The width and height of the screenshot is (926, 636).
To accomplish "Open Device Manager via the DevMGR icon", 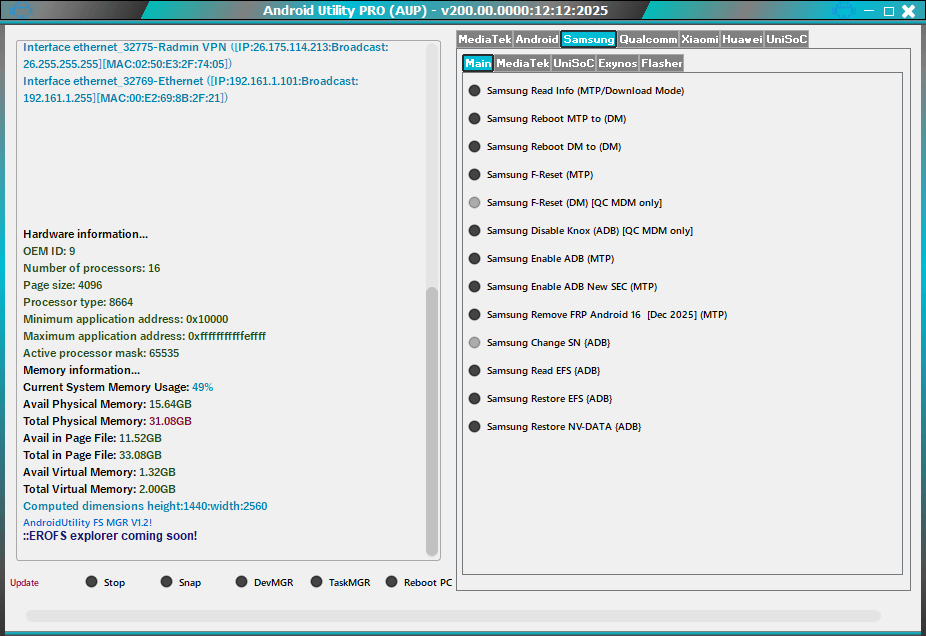I will (x=240, y=581).
